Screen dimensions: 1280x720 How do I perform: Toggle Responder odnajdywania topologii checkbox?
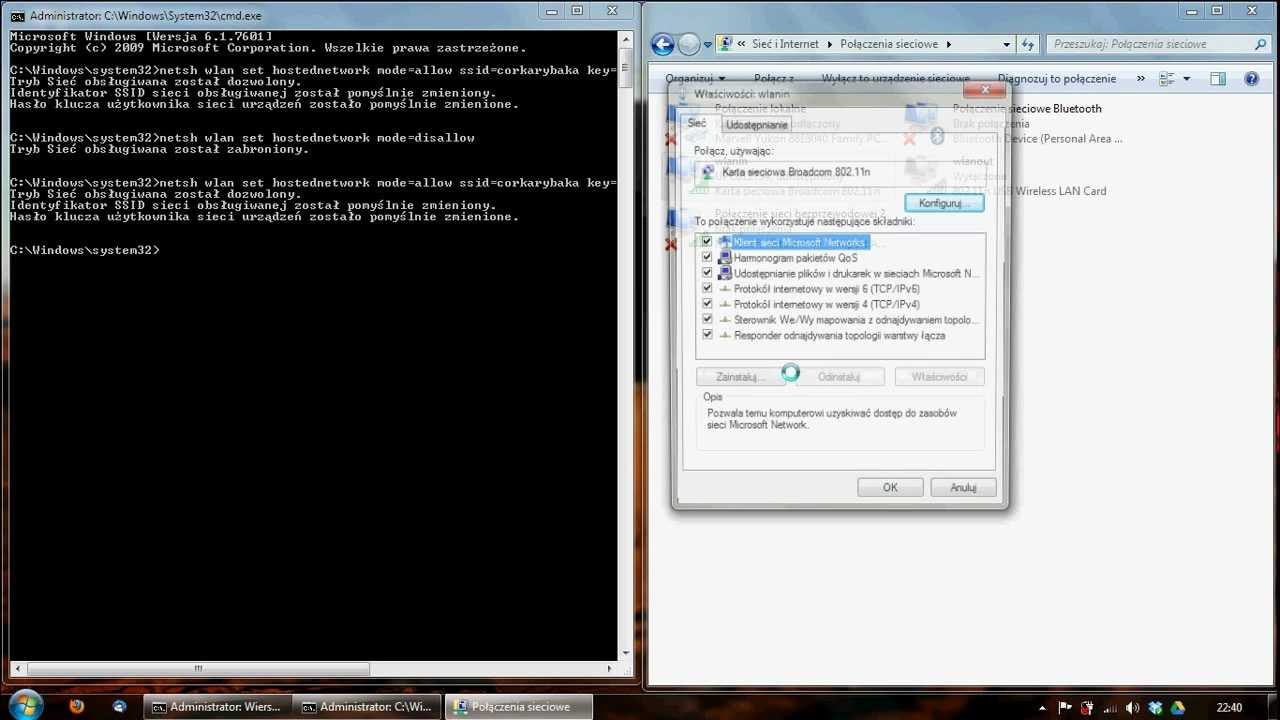click(707, 335)
